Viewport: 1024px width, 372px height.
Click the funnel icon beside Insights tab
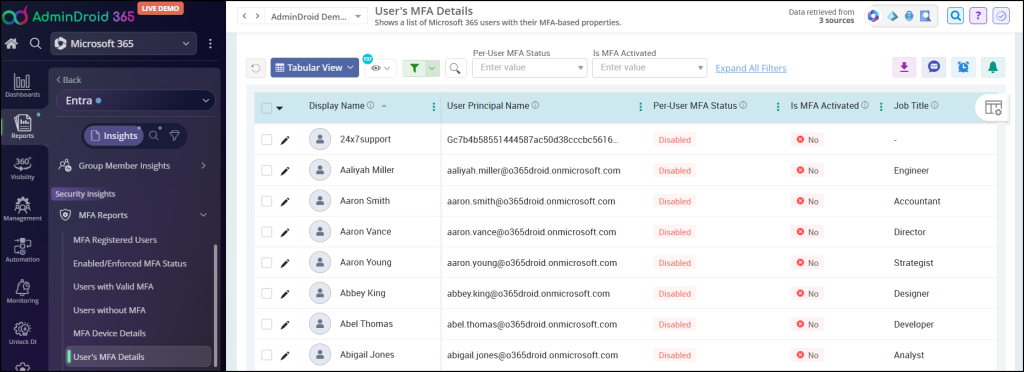click(x=174, y=135)
